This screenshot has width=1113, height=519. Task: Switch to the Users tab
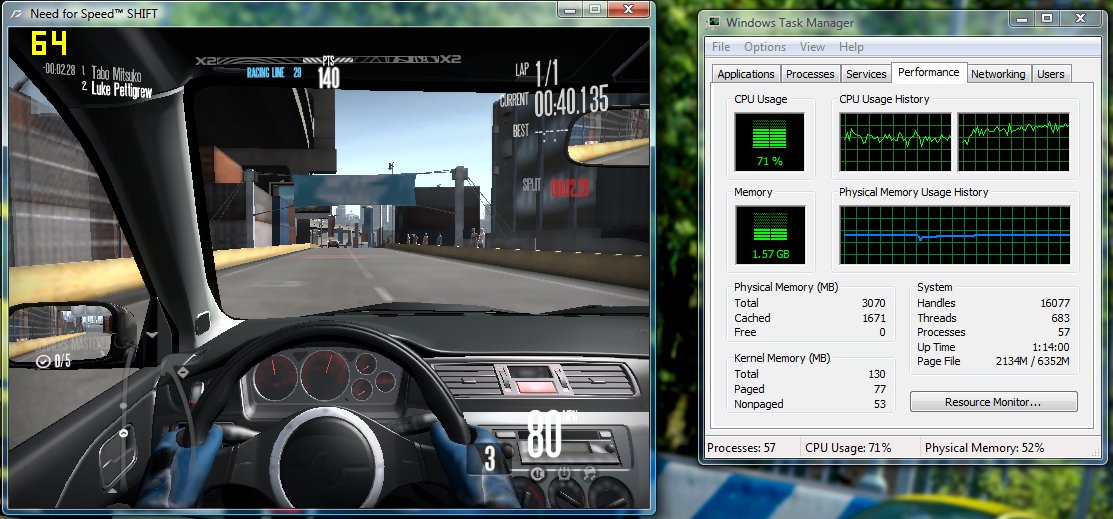click(1051, 74)
